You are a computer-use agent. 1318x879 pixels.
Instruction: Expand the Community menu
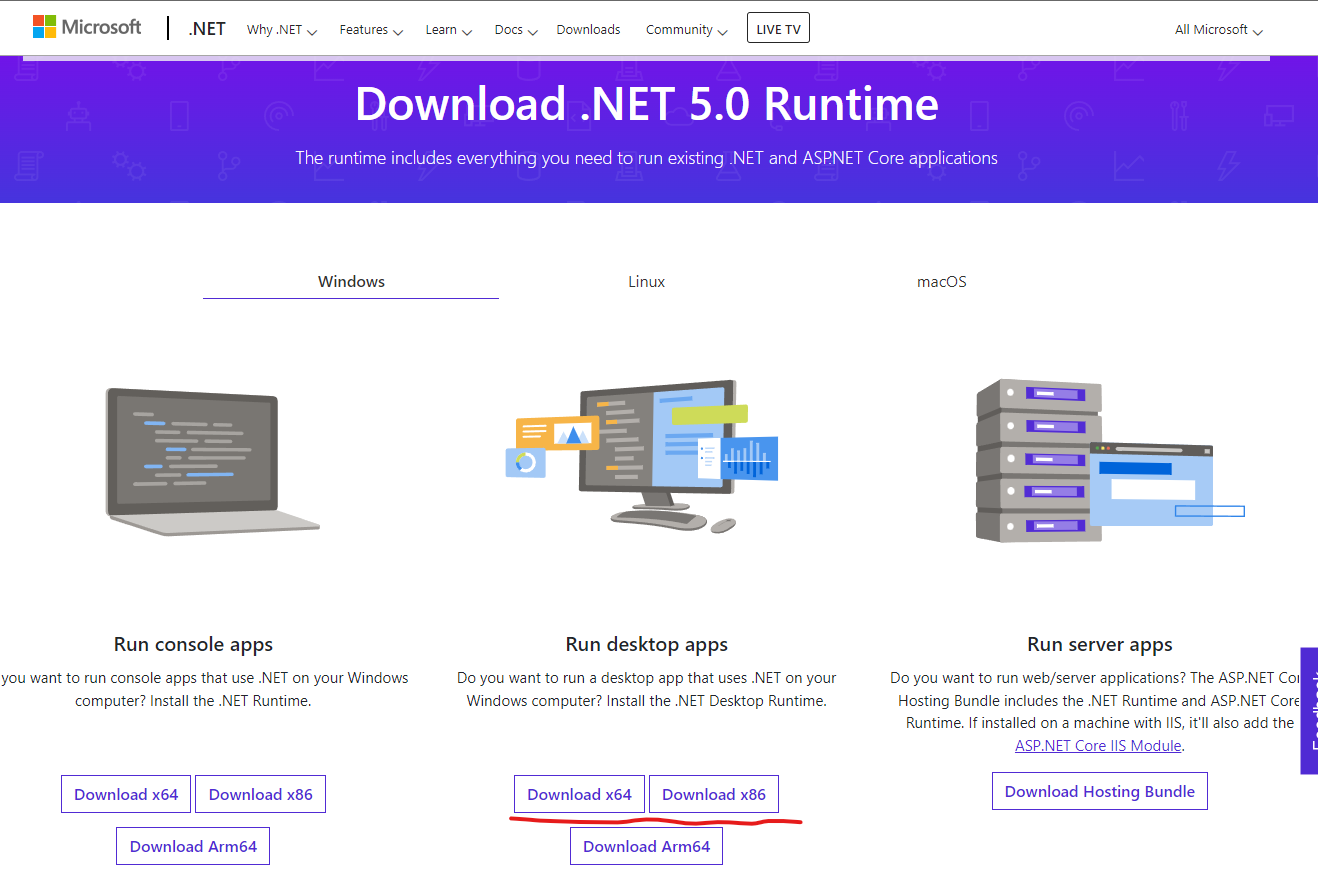(x=687, y=30)
